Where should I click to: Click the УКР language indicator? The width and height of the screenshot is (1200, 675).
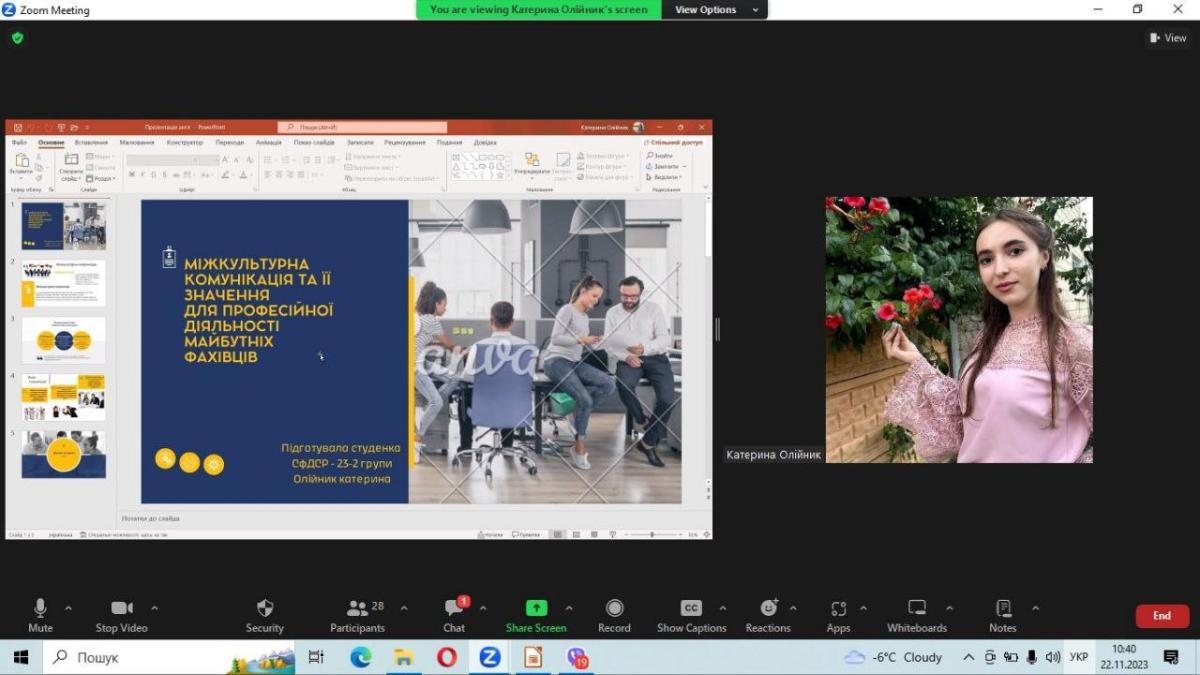pyautogui.click(x=1079, y=657)
